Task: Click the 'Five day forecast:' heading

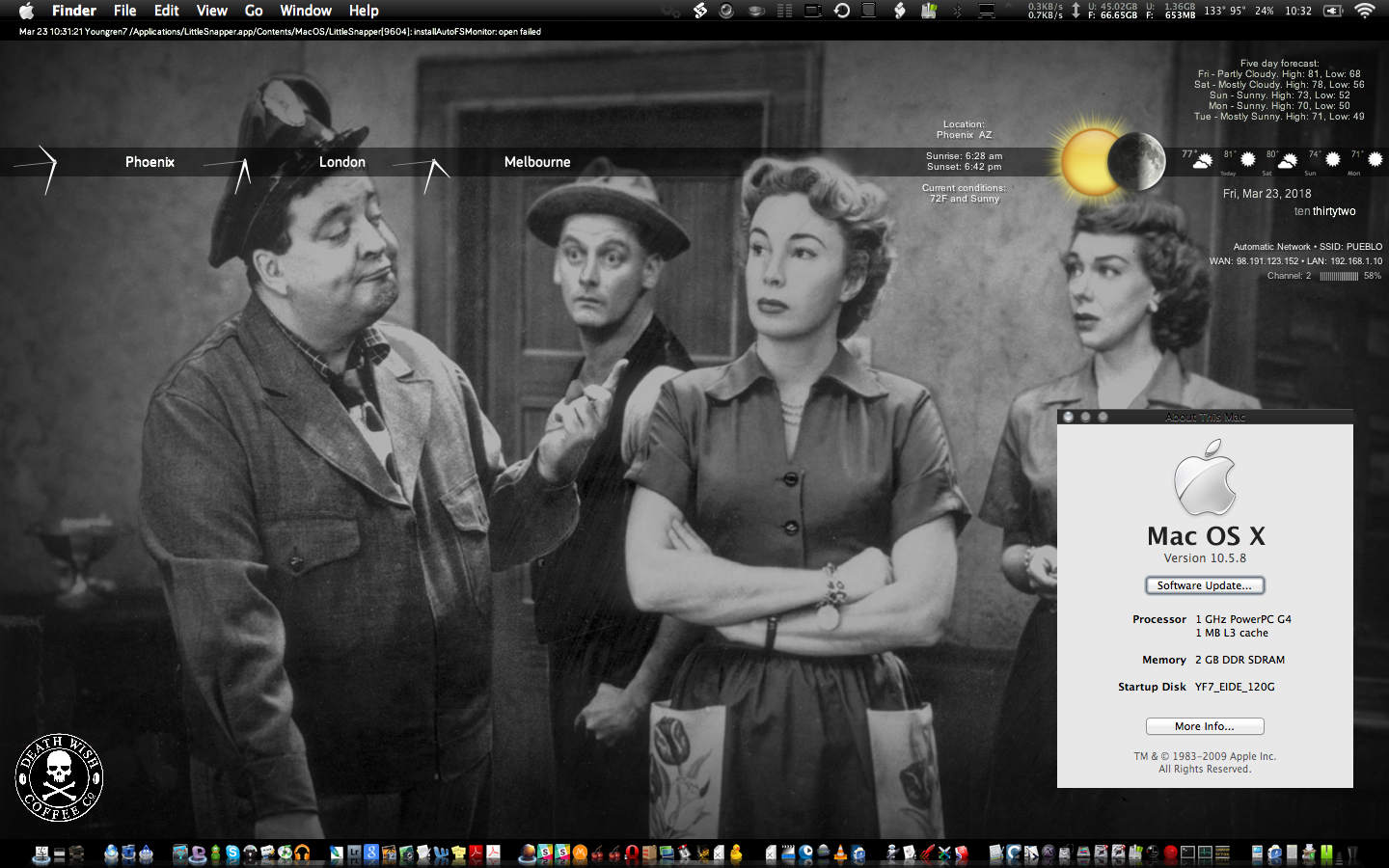Action: (1279, 64)
